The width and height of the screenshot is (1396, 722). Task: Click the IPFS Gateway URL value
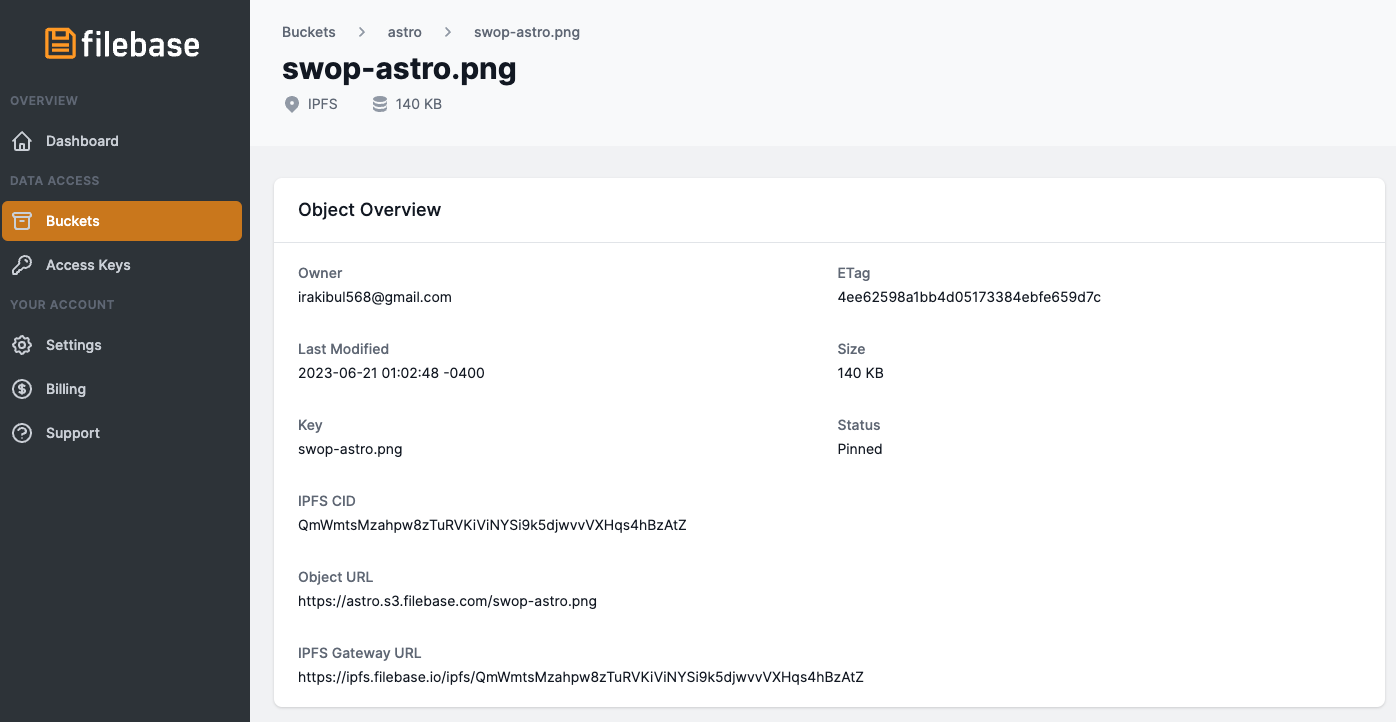[x=581, y=677]
